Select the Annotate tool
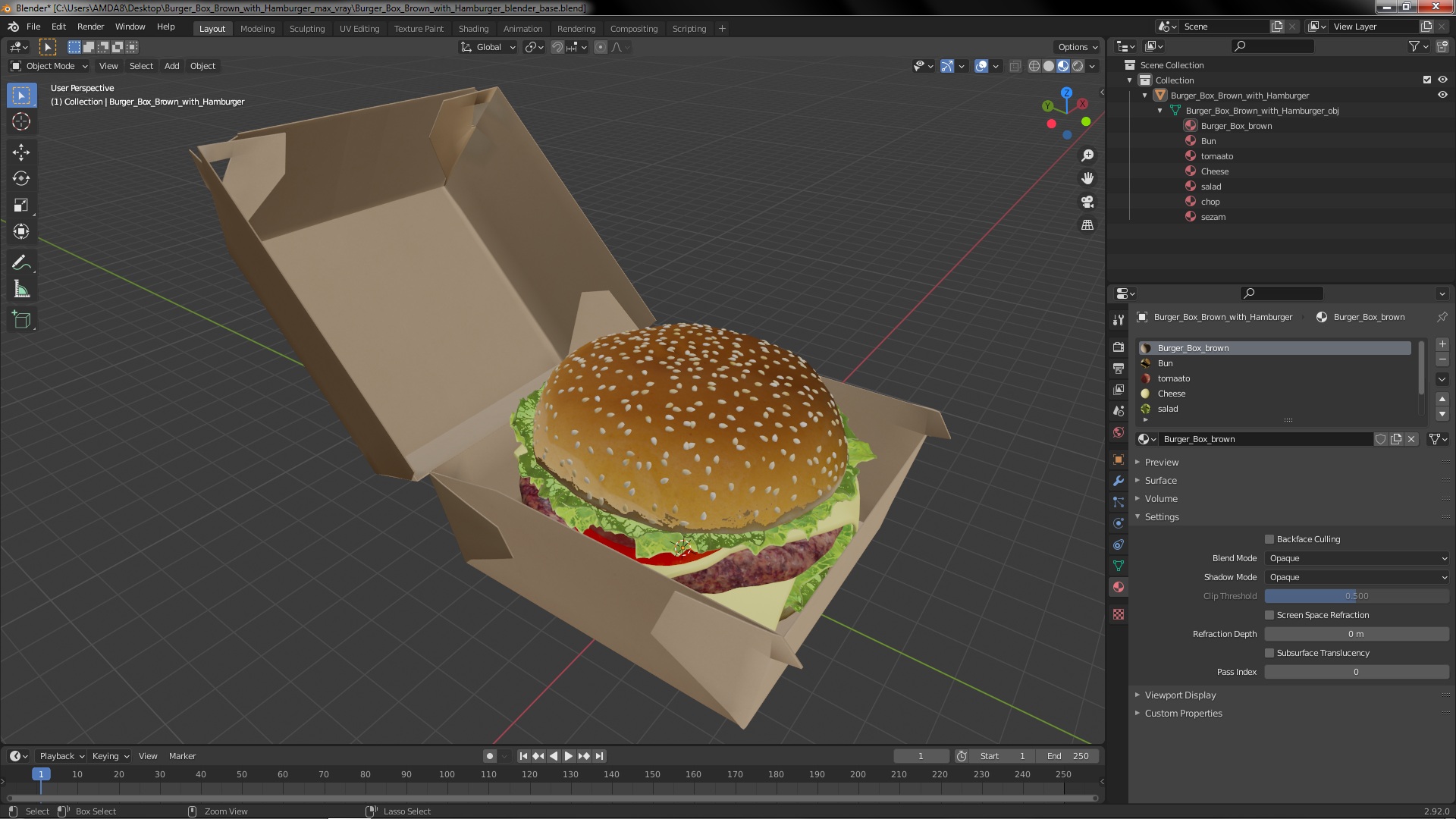Screen dimensions: 1456x819 (x=21, y=263)
